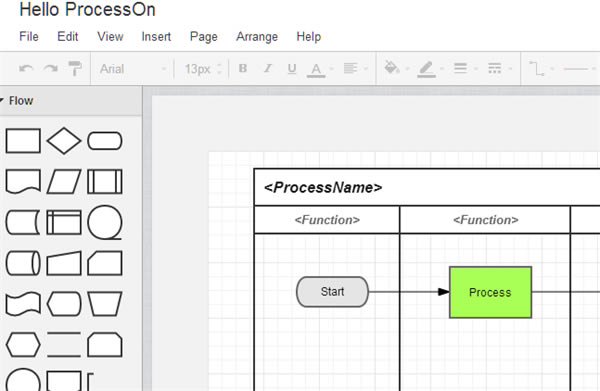Click the connector arrow between Start and Process

(409, 292)
